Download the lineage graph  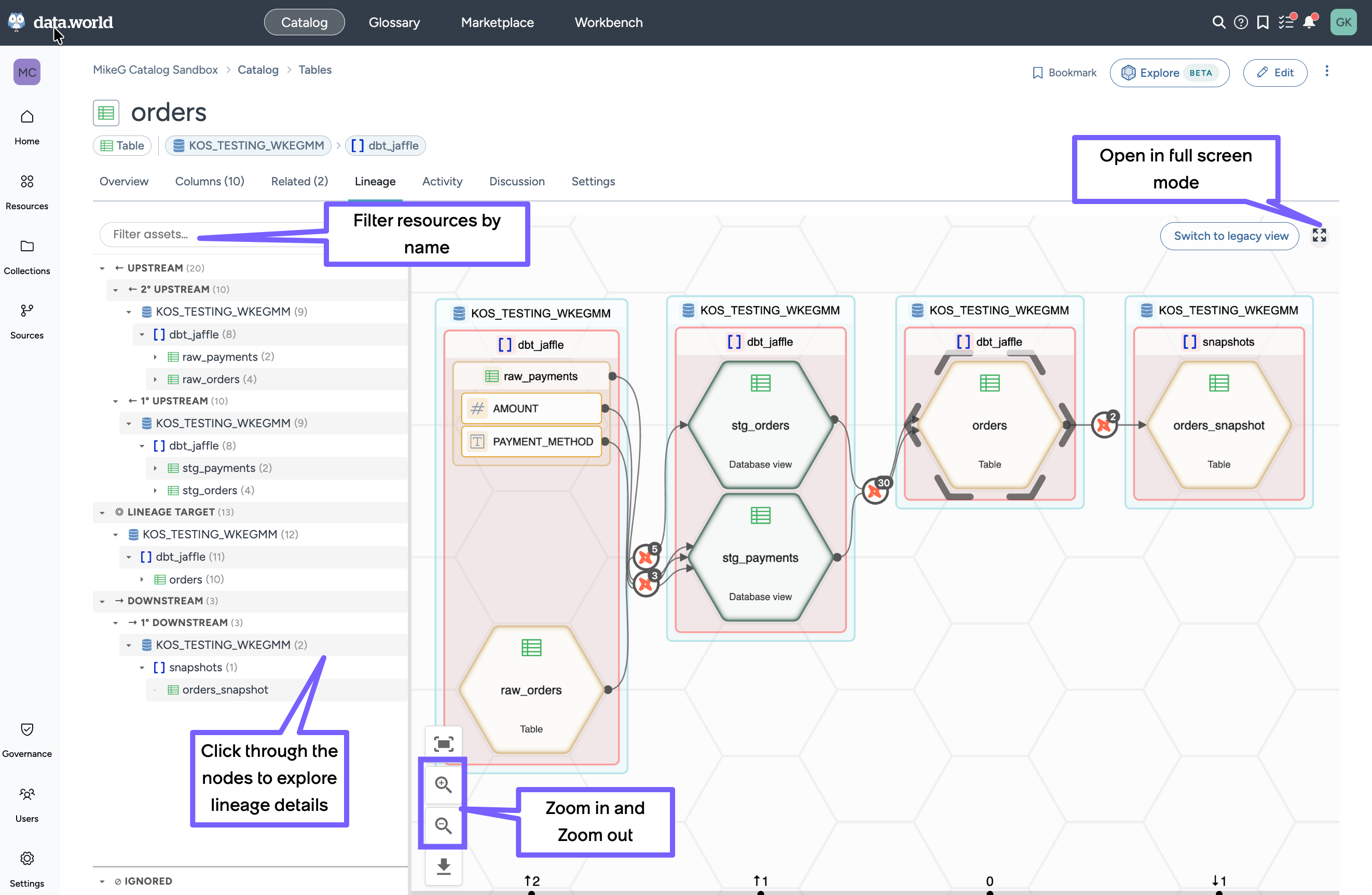pos(443,866)
